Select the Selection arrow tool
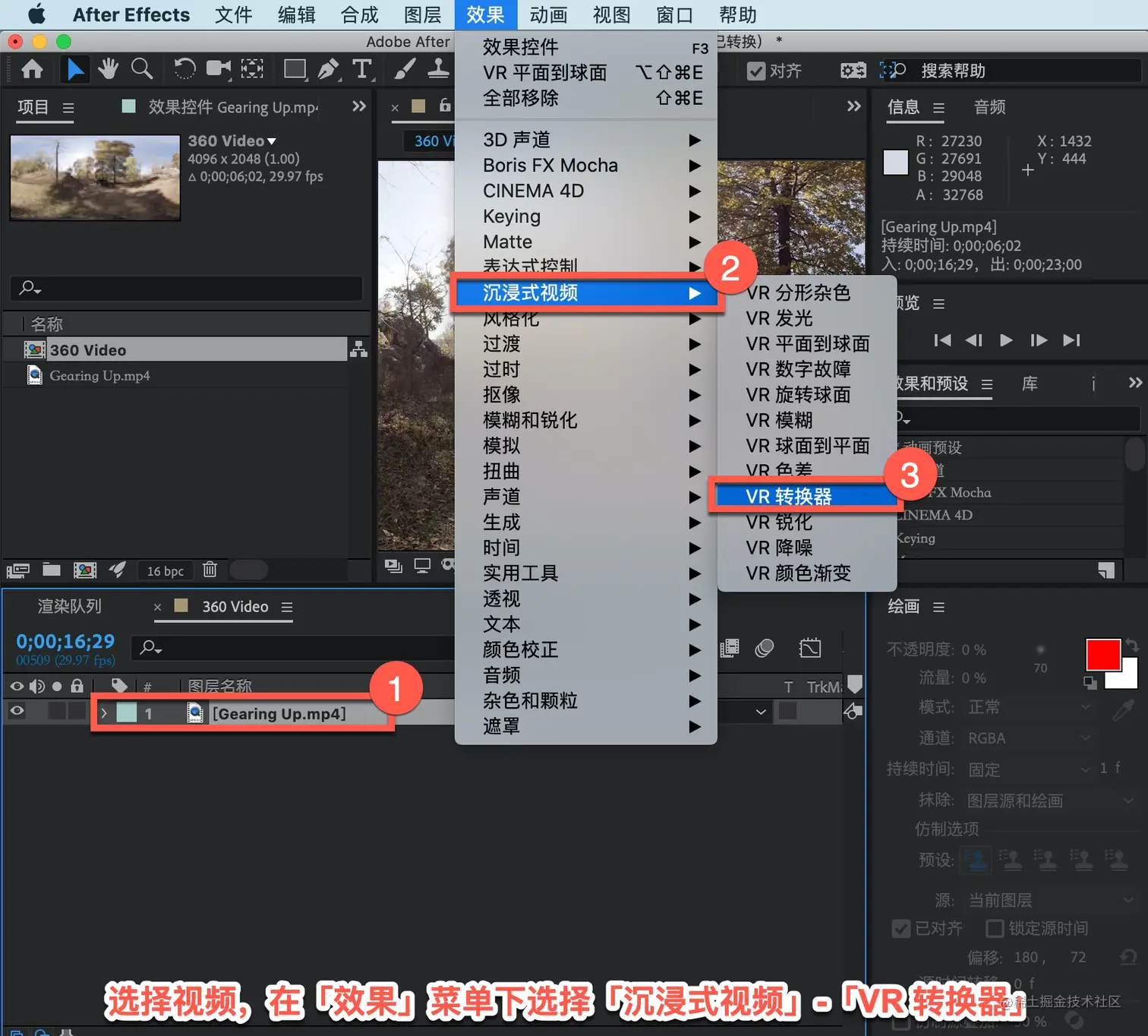The height and width of the screenshot is (1036, 1148). [74, 70]
